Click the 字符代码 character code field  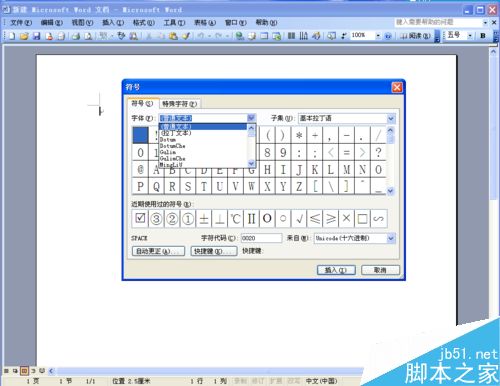point(261,238)
